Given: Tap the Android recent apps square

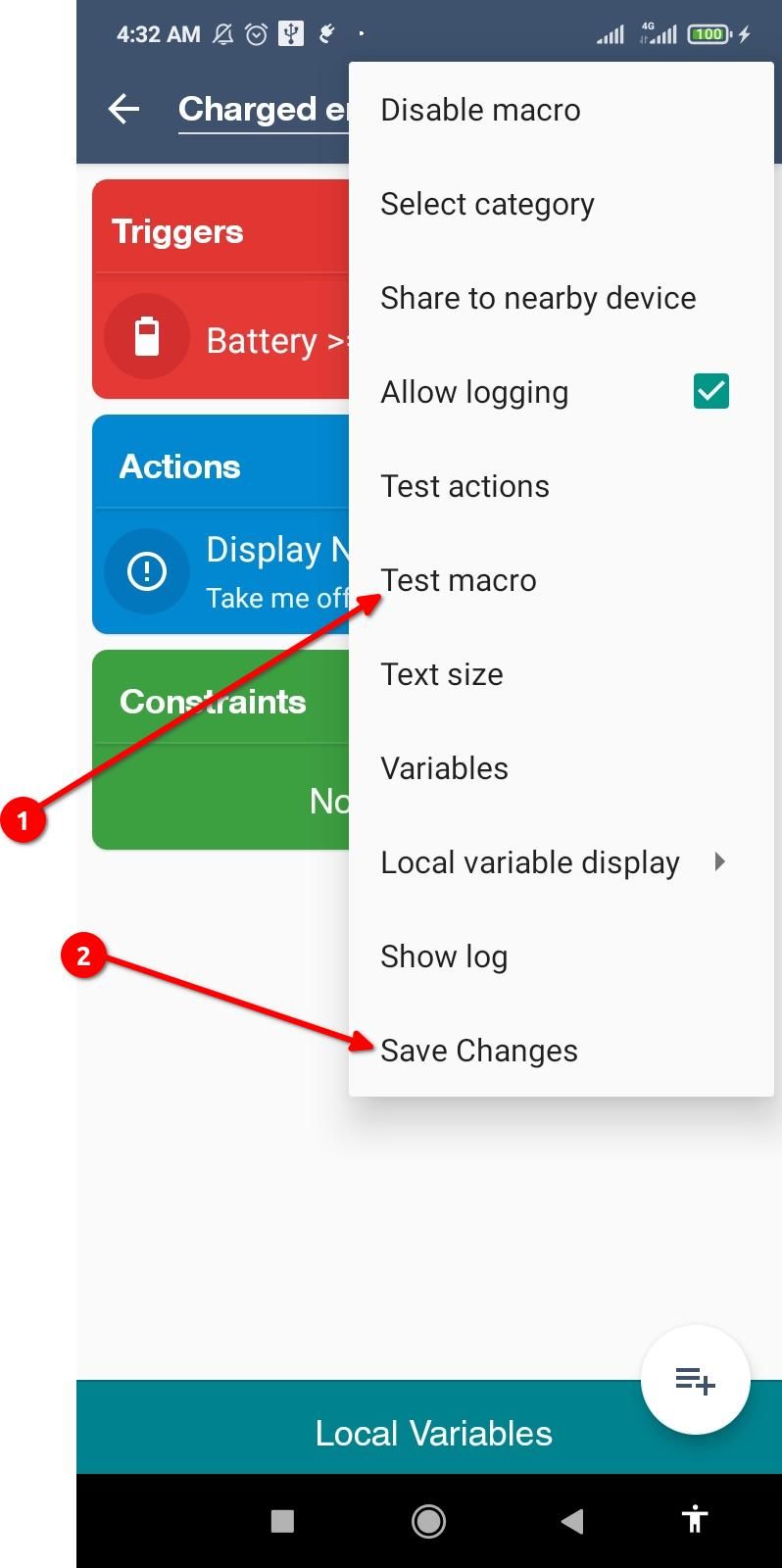Looking at the screenshot, I should (x=282, y=1521).
